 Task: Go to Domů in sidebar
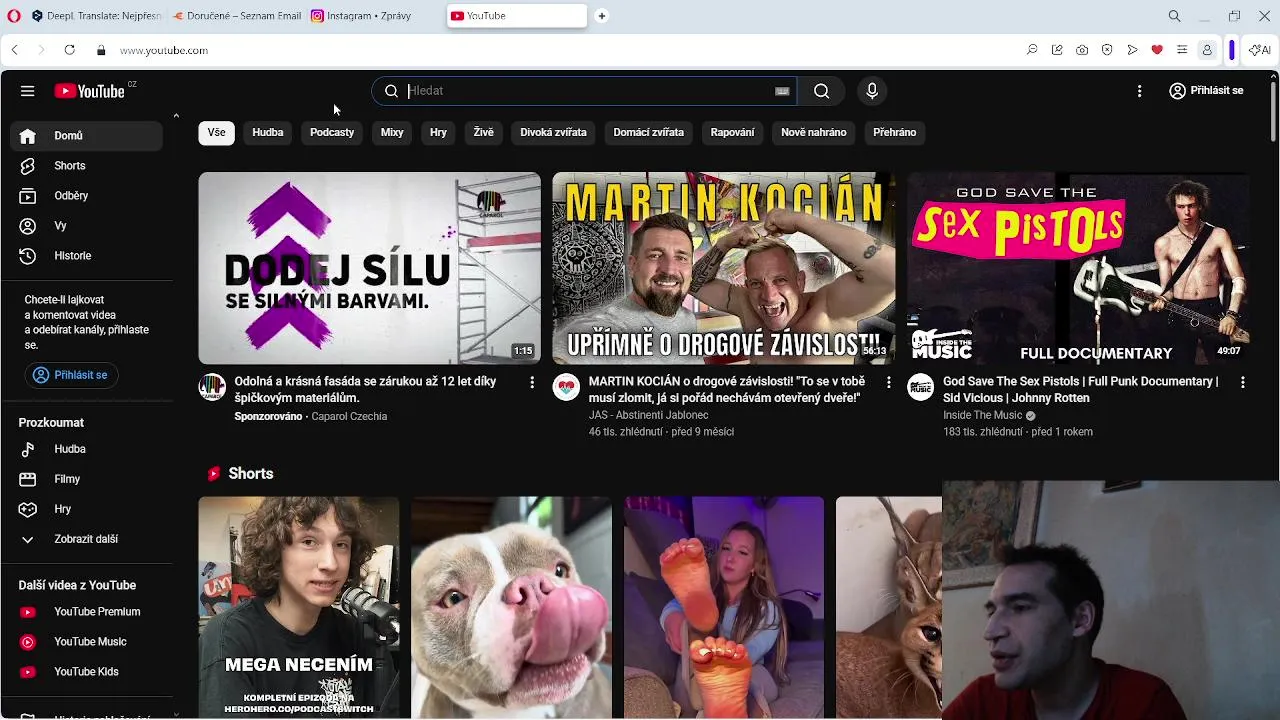[86, 136]
